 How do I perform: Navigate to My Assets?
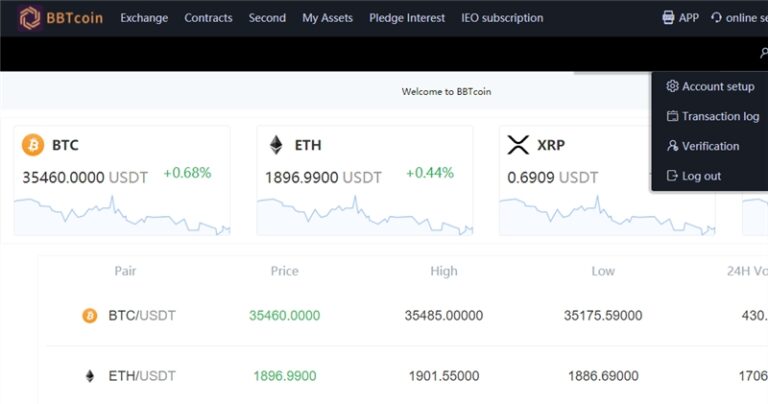tap(327, 18)
